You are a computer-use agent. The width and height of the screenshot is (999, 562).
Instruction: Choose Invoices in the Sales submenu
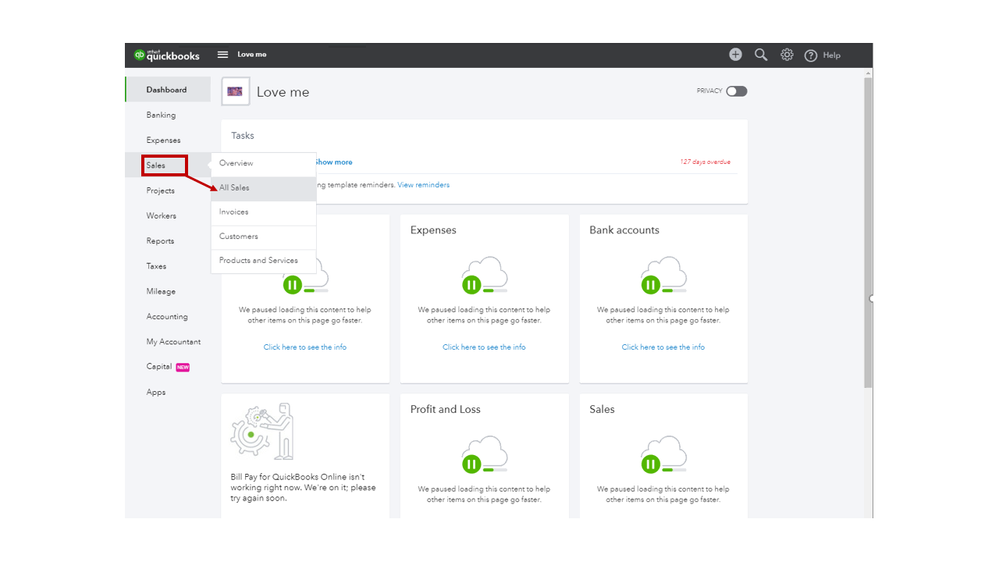234,212
